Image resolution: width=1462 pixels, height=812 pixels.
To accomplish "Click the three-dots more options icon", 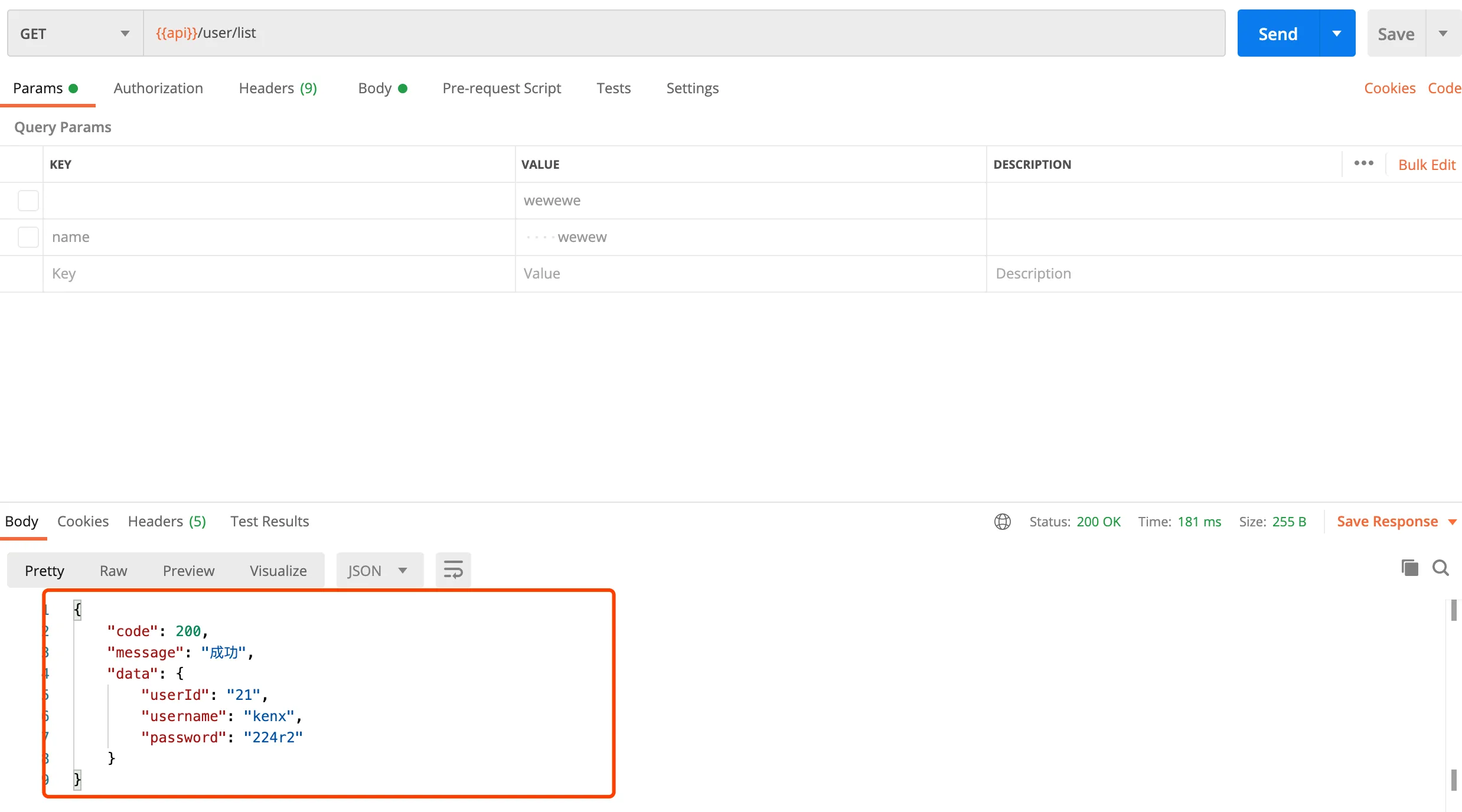I will coord(1363,163).
